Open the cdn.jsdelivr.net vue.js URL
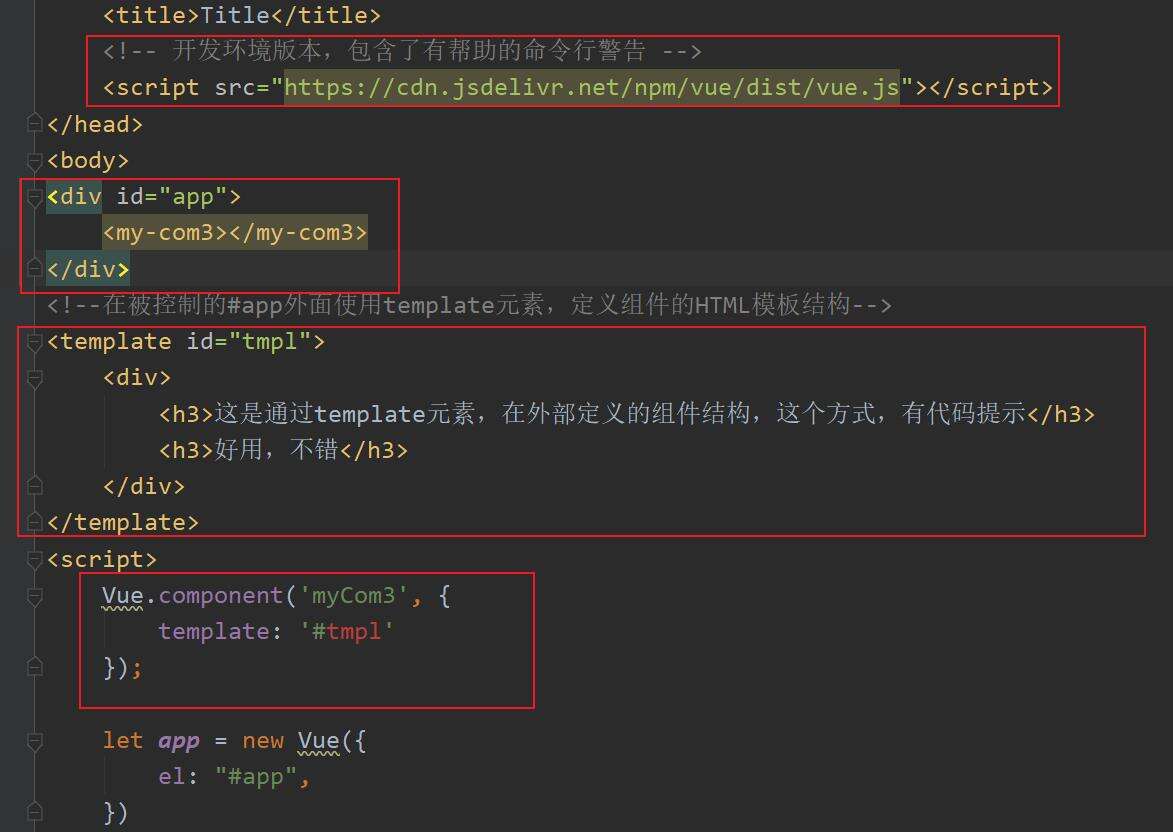The height and width of the screenshot is (832, 1173). point(592,88)
